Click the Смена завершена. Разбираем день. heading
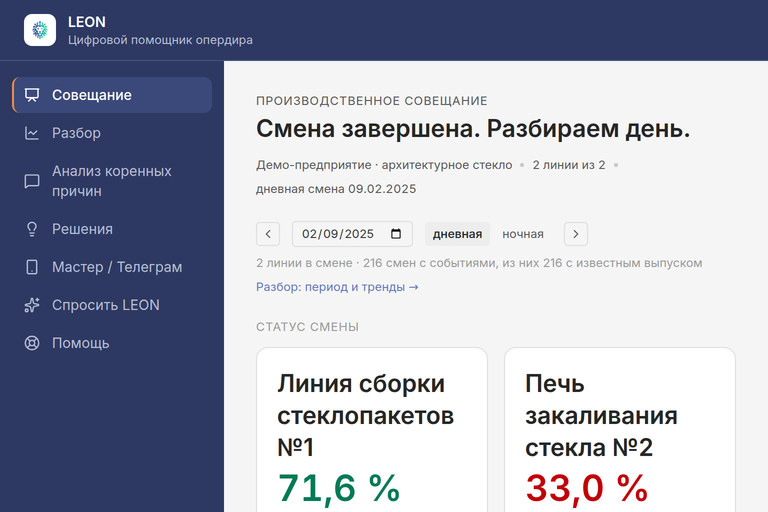This screenshot has height=512, width=768. tap(473, 129)
